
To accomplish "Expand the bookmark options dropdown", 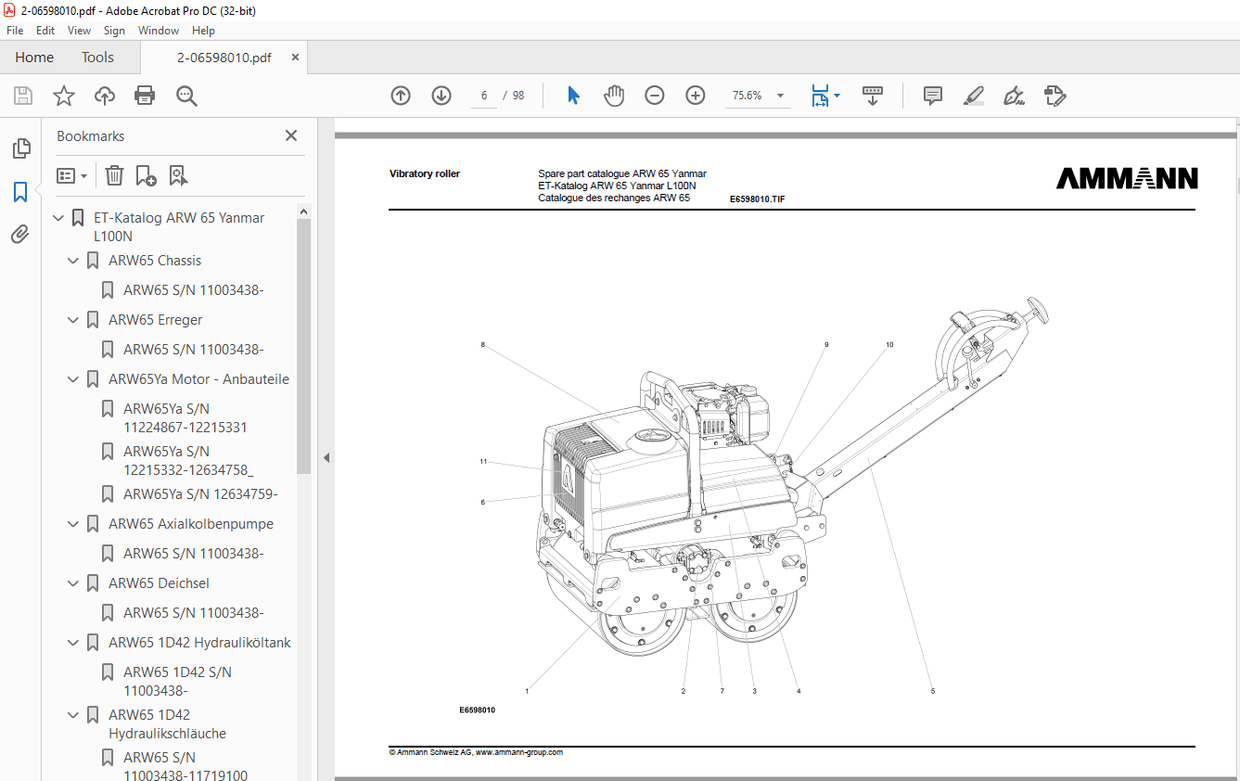I will [71, 175].
